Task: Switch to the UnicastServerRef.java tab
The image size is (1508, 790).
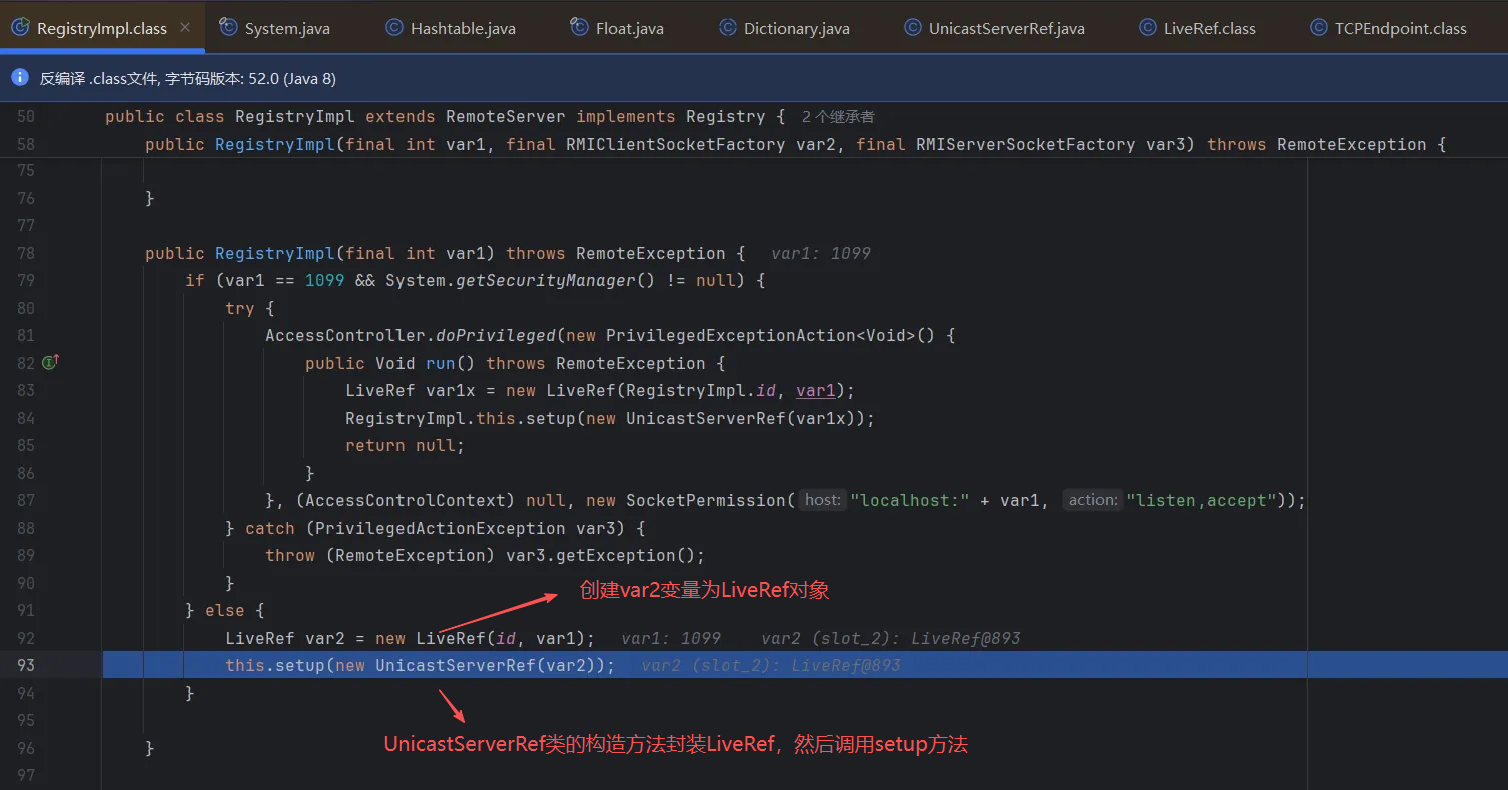Action: click(1005, 28)
